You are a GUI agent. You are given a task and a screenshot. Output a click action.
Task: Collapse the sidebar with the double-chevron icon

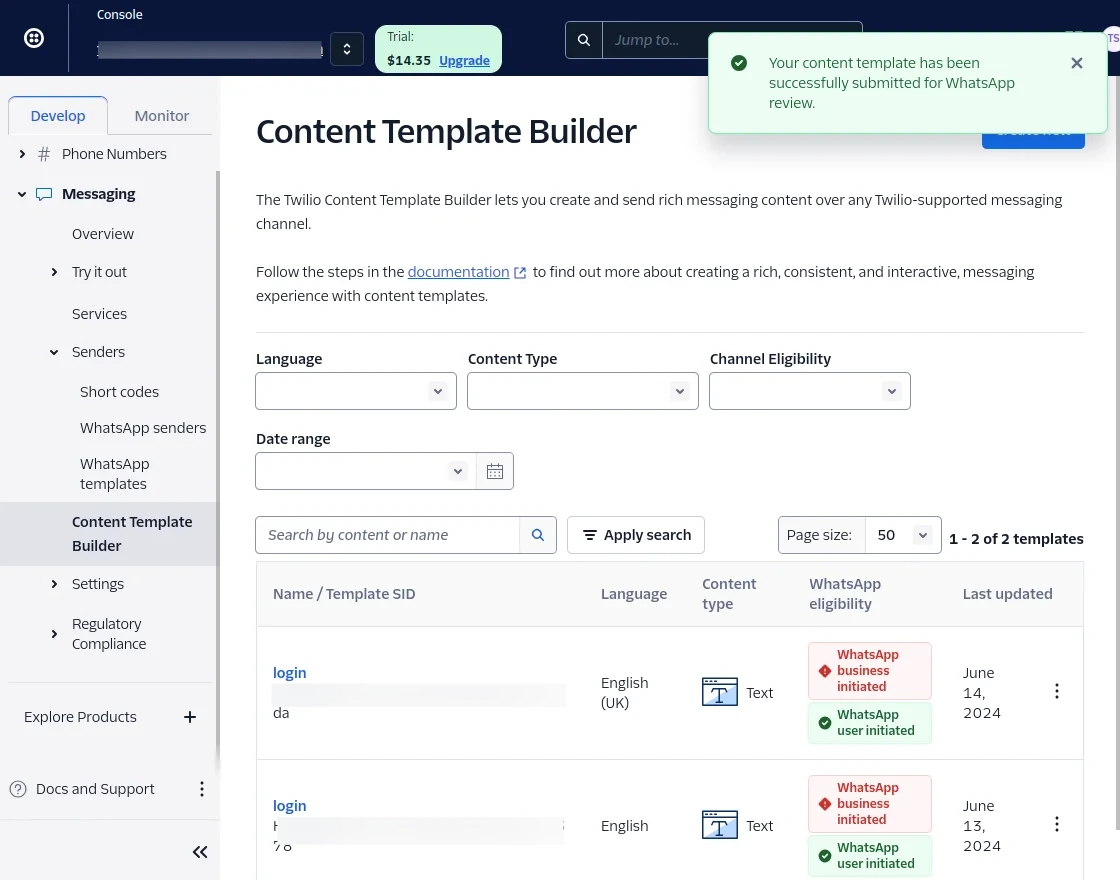(x=199, y=851)
